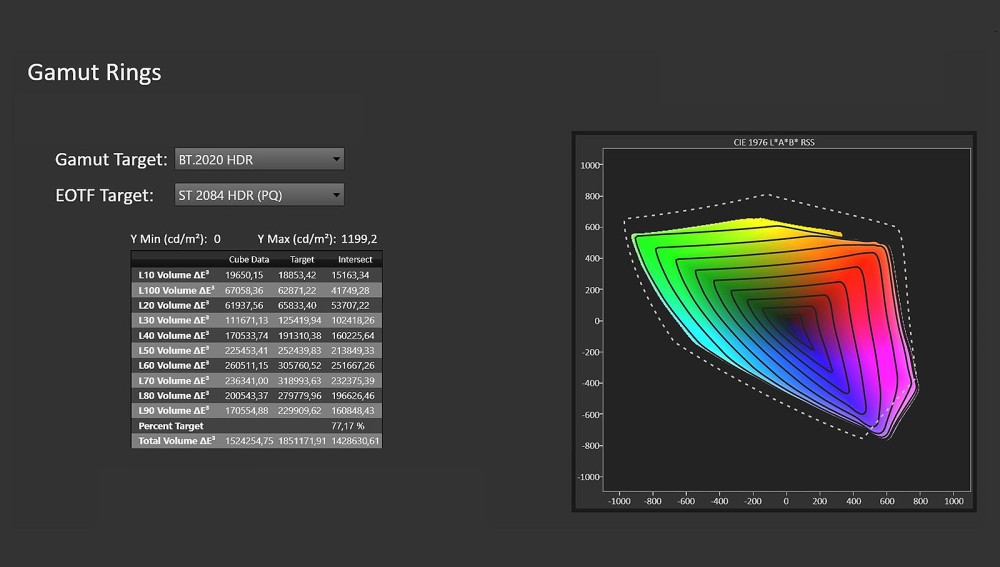Image resolution: width=1000 pixels, height=567 pixels.
Task: Click the total cube data value 1524254,75
Action: [x=249, y=441]
